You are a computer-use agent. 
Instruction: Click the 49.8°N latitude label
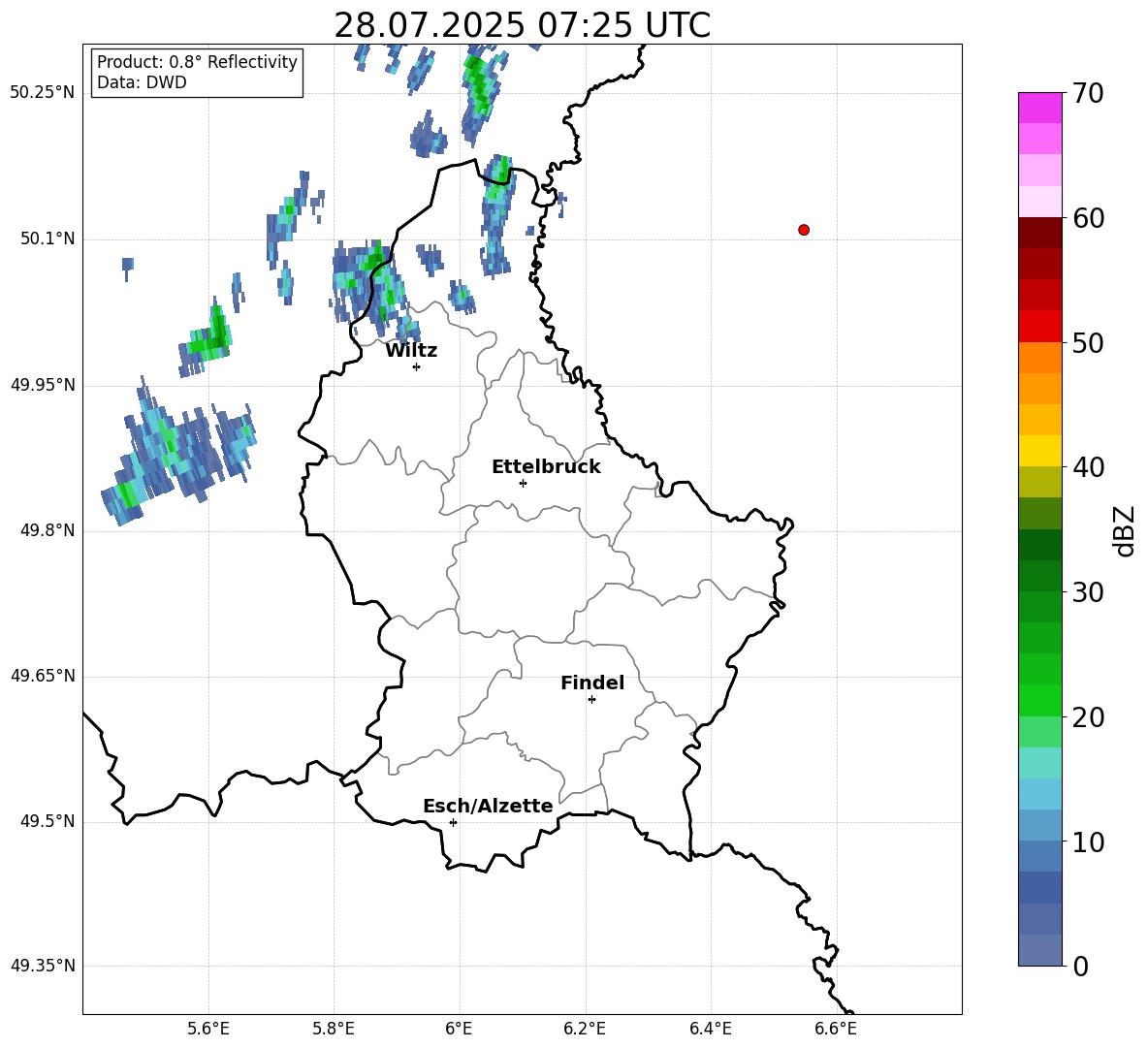(48, 530)
